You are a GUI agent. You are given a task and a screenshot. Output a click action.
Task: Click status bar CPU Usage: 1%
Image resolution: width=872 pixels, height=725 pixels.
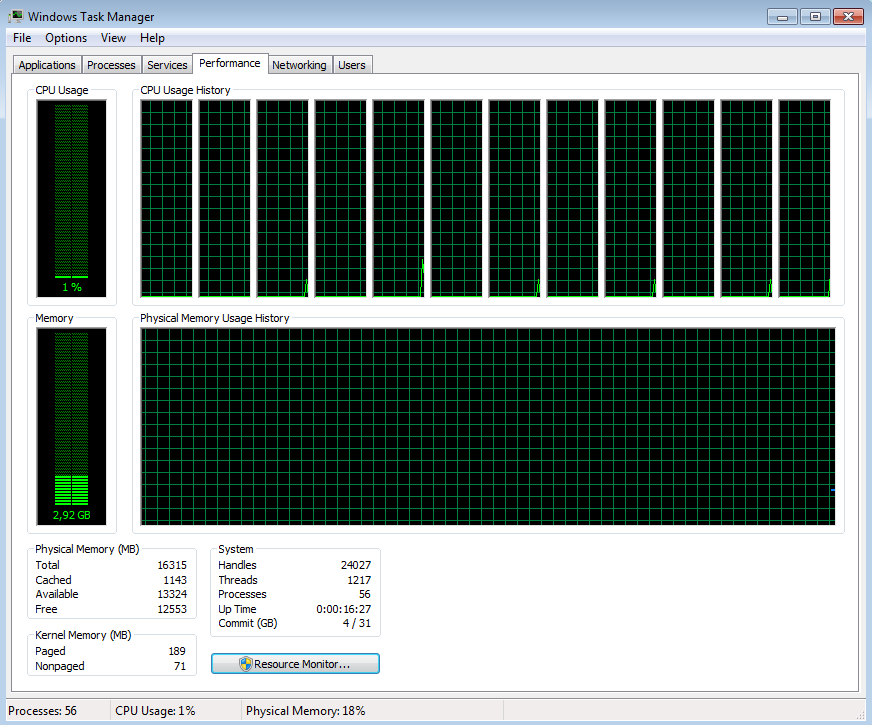(x=155, y=711)
